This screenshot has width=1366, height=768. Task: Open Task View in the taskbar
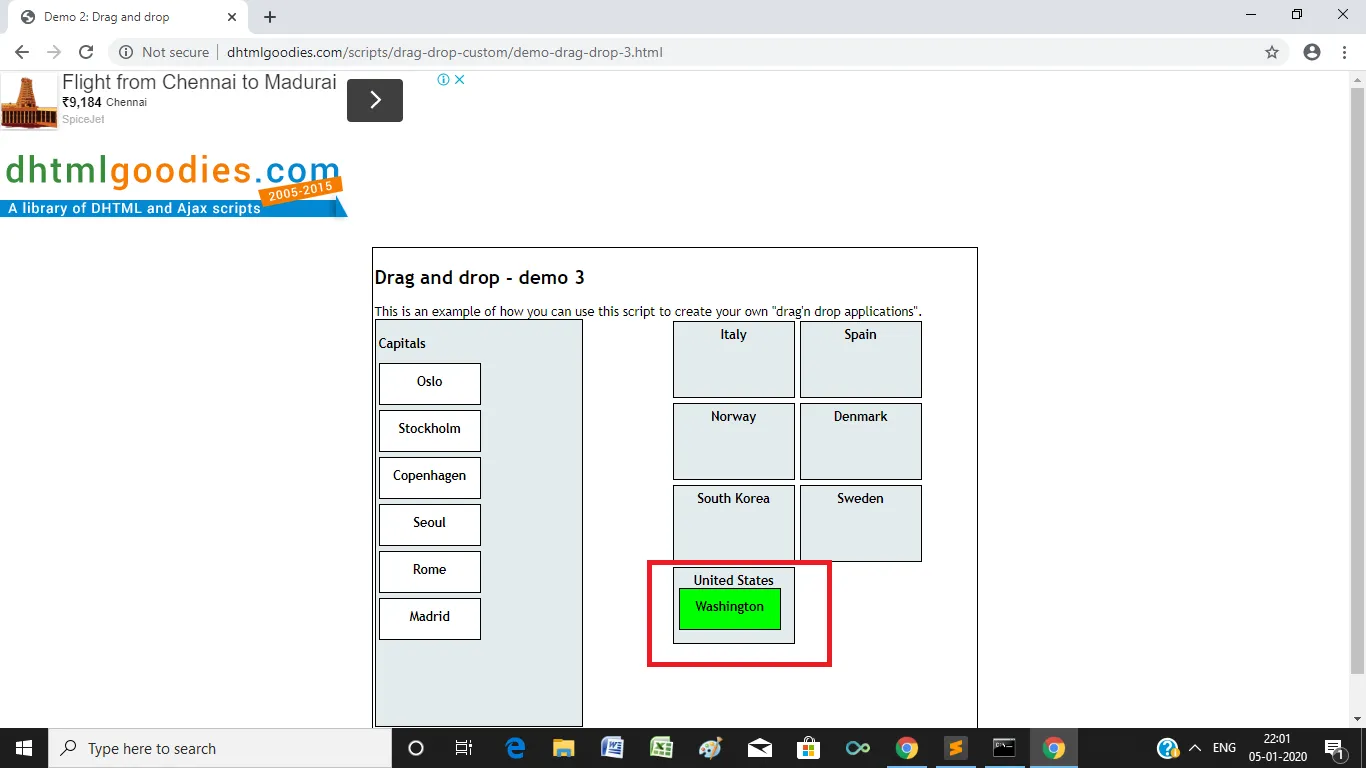(464, 748)
